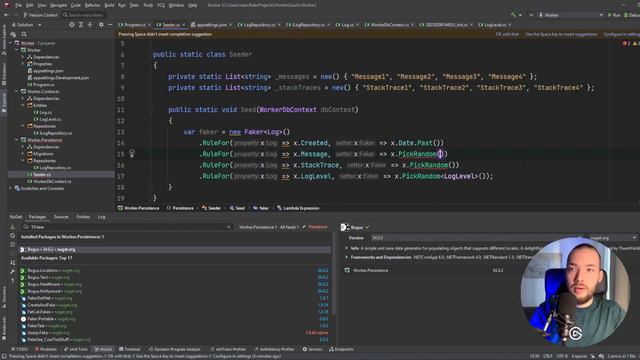
Task: Open the Terminal tool window
Action: (130, 349)
